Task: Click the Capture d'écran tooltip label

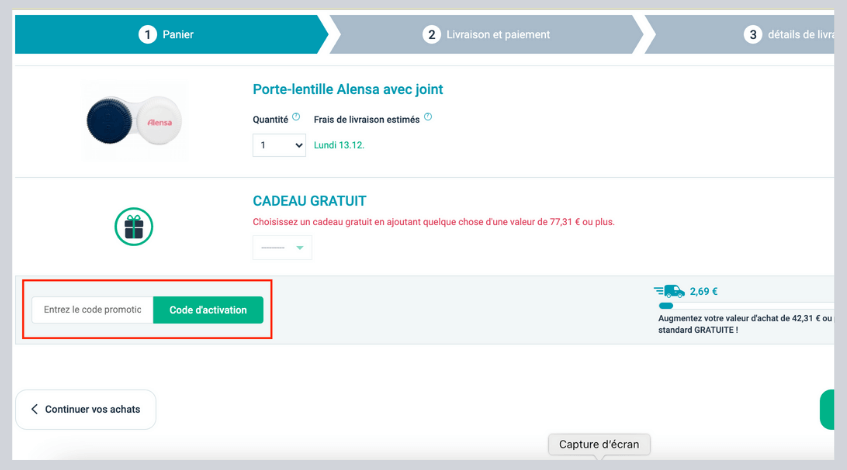Action: (599, 444)
